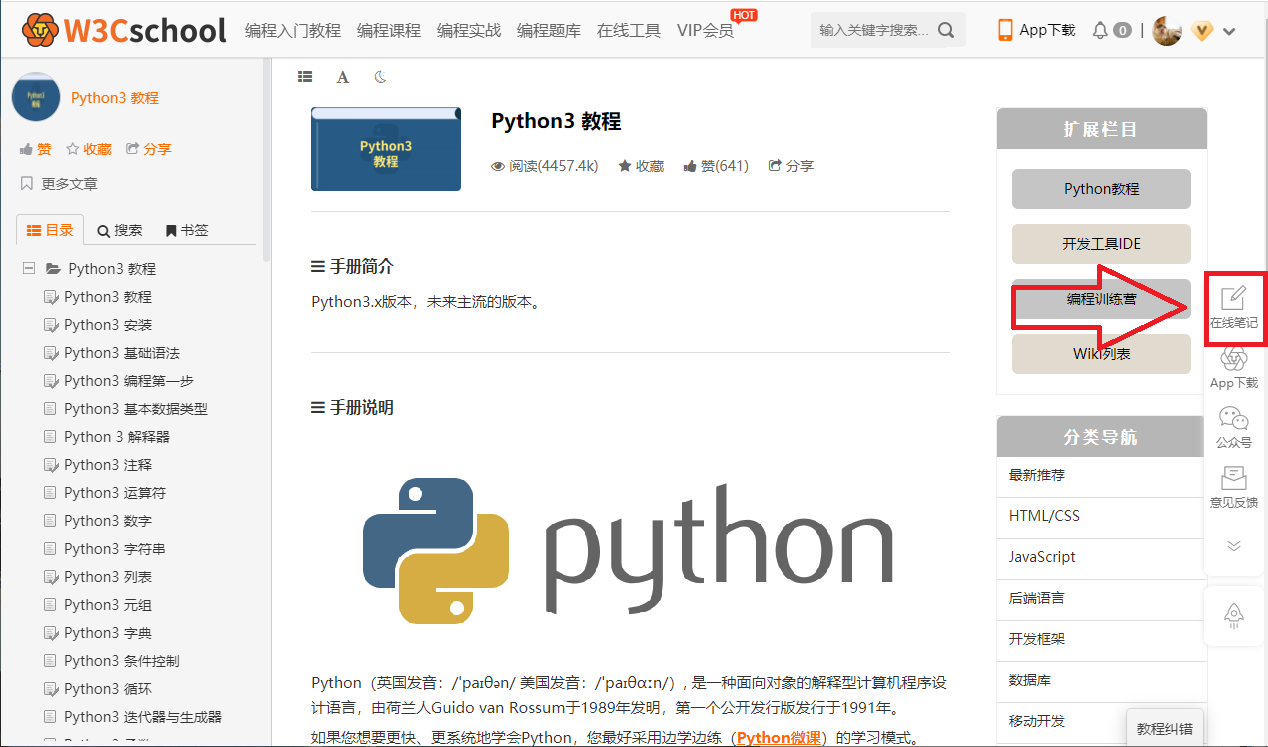
Task: Switch to the 搜索 tab
Action: point(120,230)
